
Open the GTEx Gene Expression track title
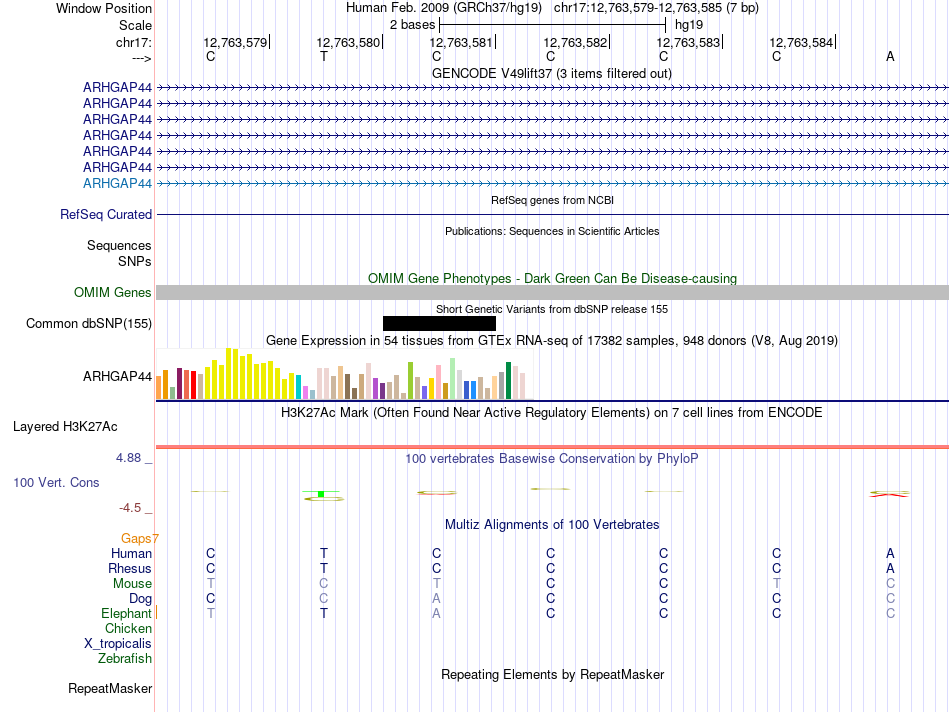tap(552, 341)
